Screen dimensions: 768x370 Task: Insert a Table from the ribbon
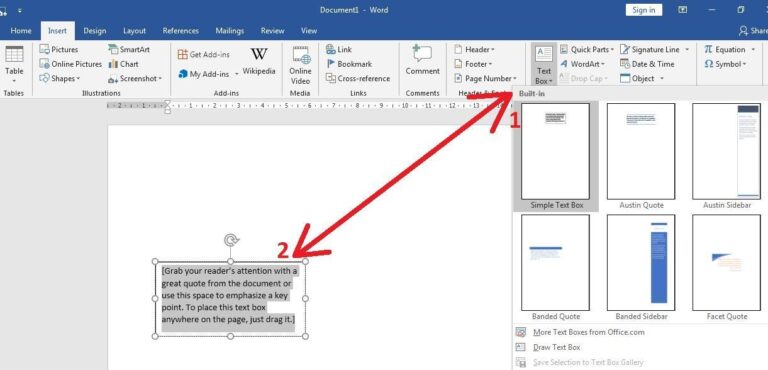click(14, 65)
